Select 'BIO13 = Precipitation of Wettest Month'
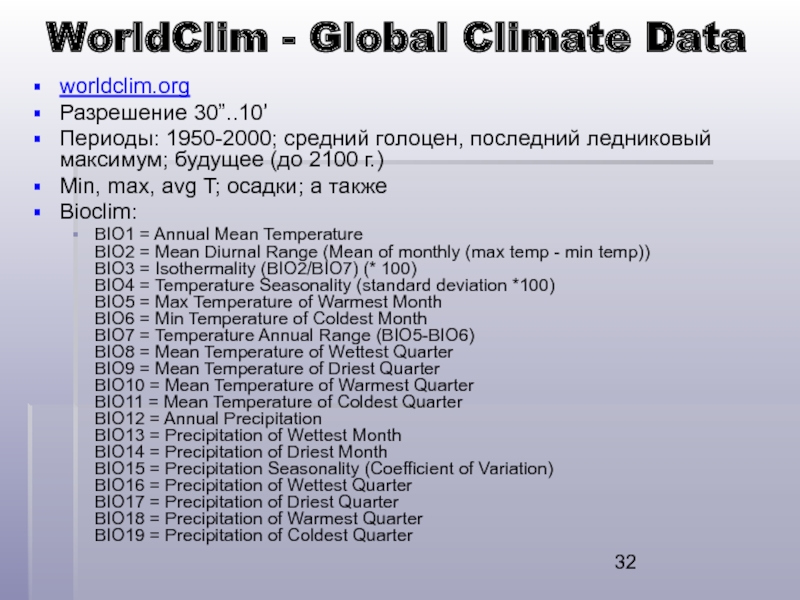The width and height of the screenshot is (800, 600). coord(248,435)
